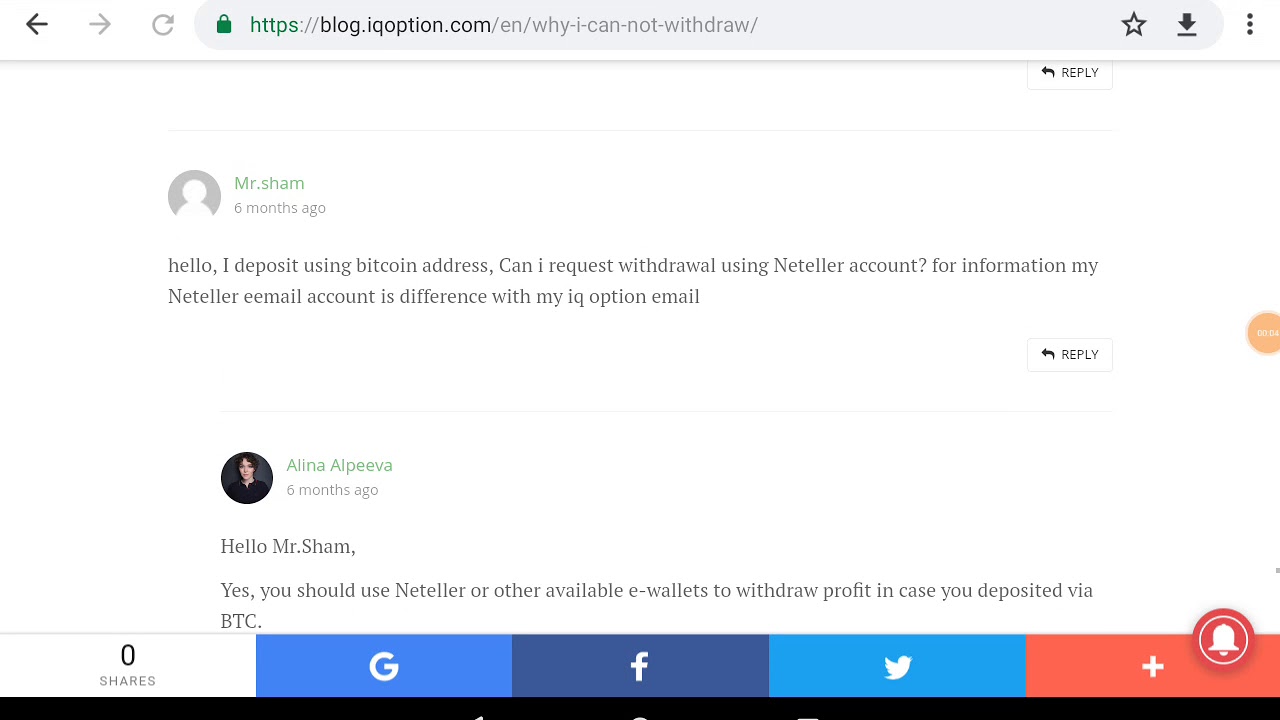The width and height of the screenshot is (1280, 720).
Task: Click the browser forward arrow
Action: click(x=100, y=25)
